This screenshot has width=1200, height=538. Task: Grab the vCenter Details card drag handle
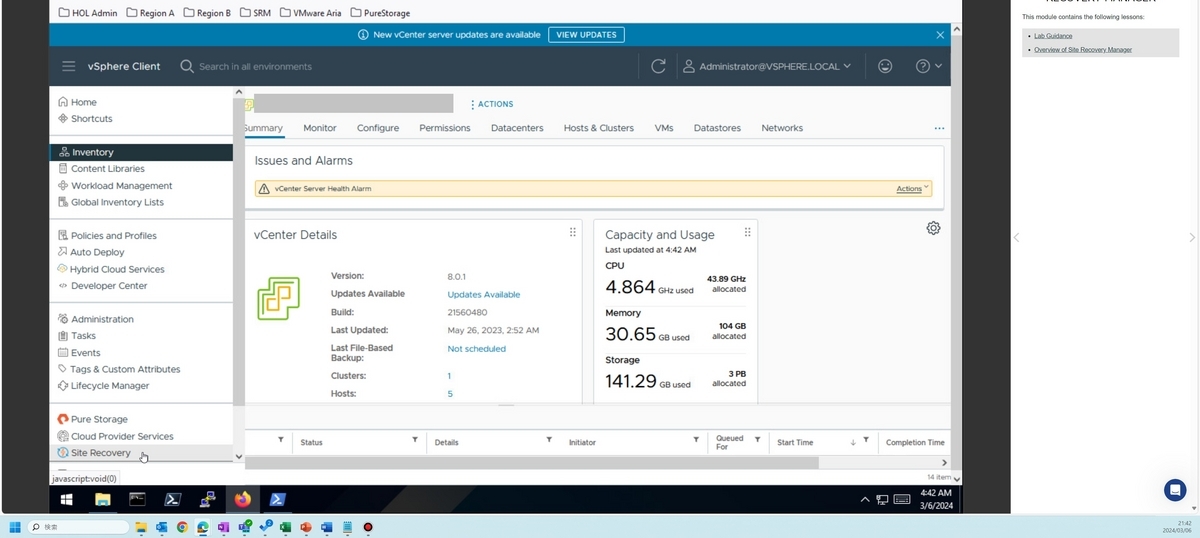[x=573, y=232]
